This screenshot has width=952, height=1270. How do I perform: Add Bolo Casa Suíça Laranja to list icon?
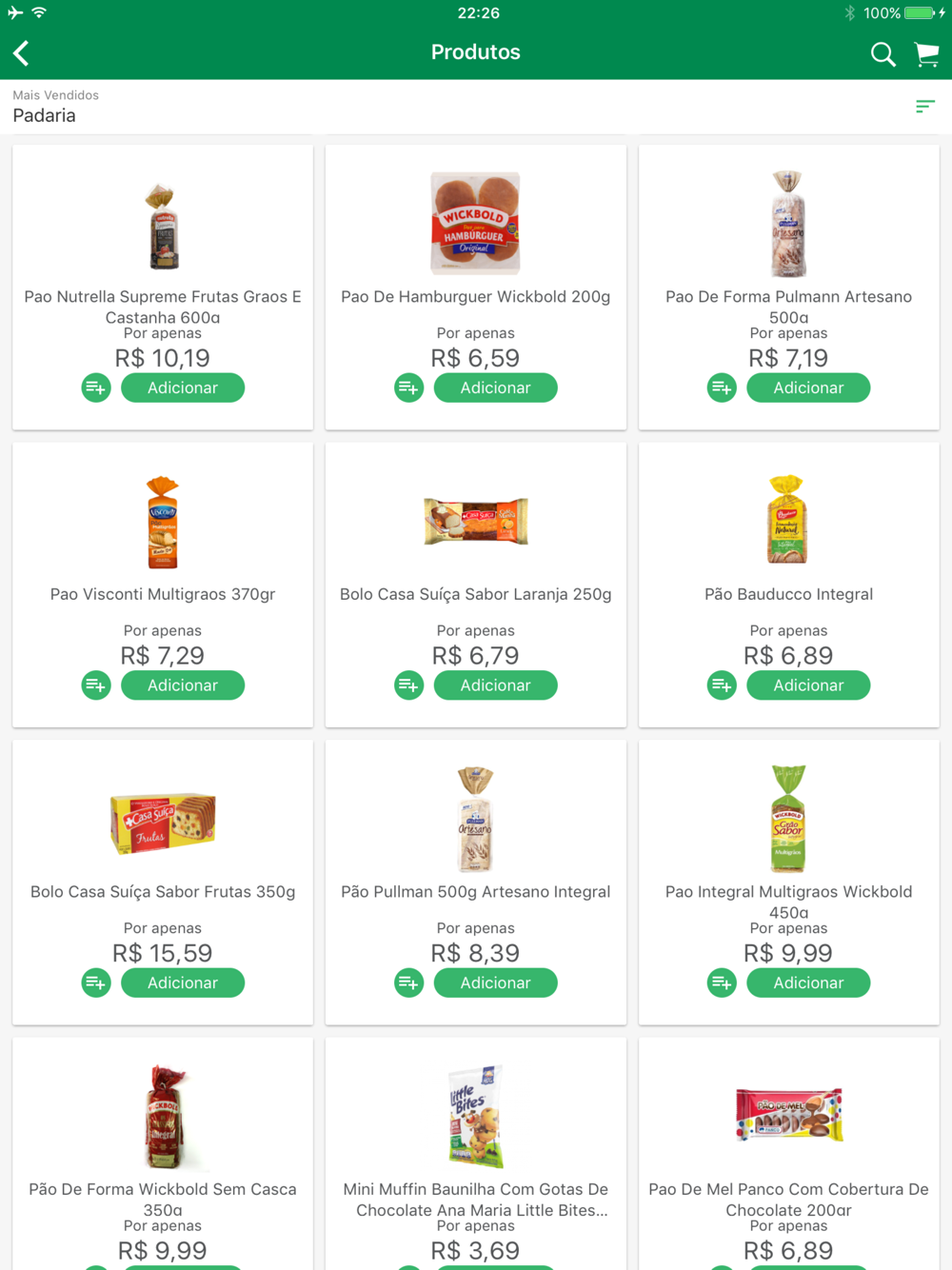tap(409, 685)
